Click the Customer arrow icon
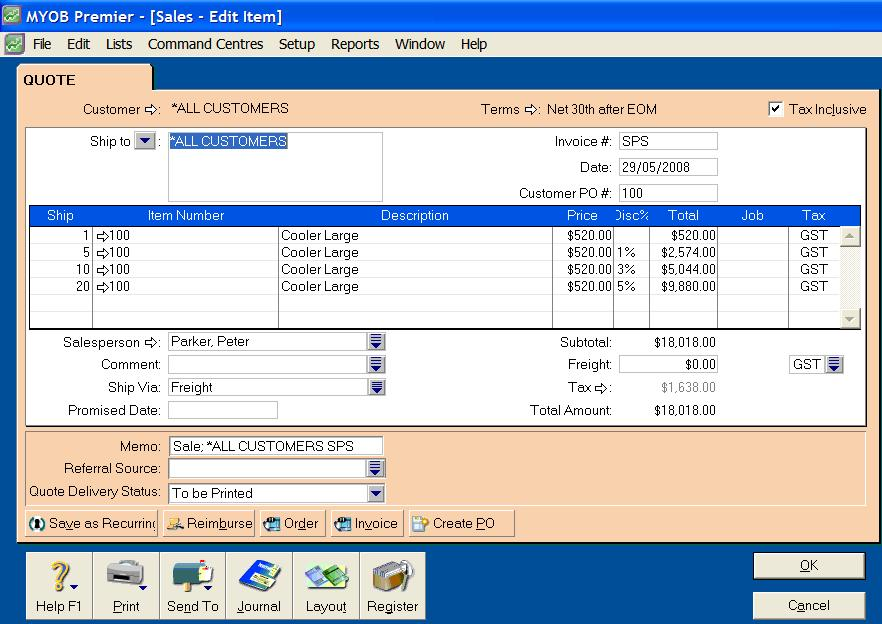Screen dimensions: 882x624 151,110
